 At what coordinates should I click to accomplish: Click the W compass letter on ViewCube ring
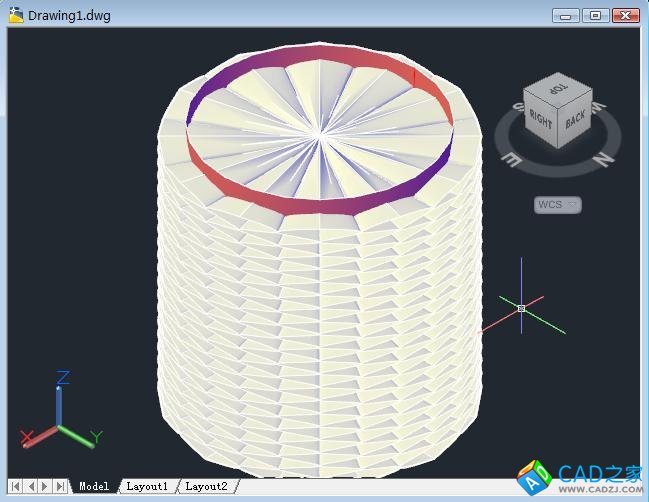pyautogui.click(x=598, y=105)
